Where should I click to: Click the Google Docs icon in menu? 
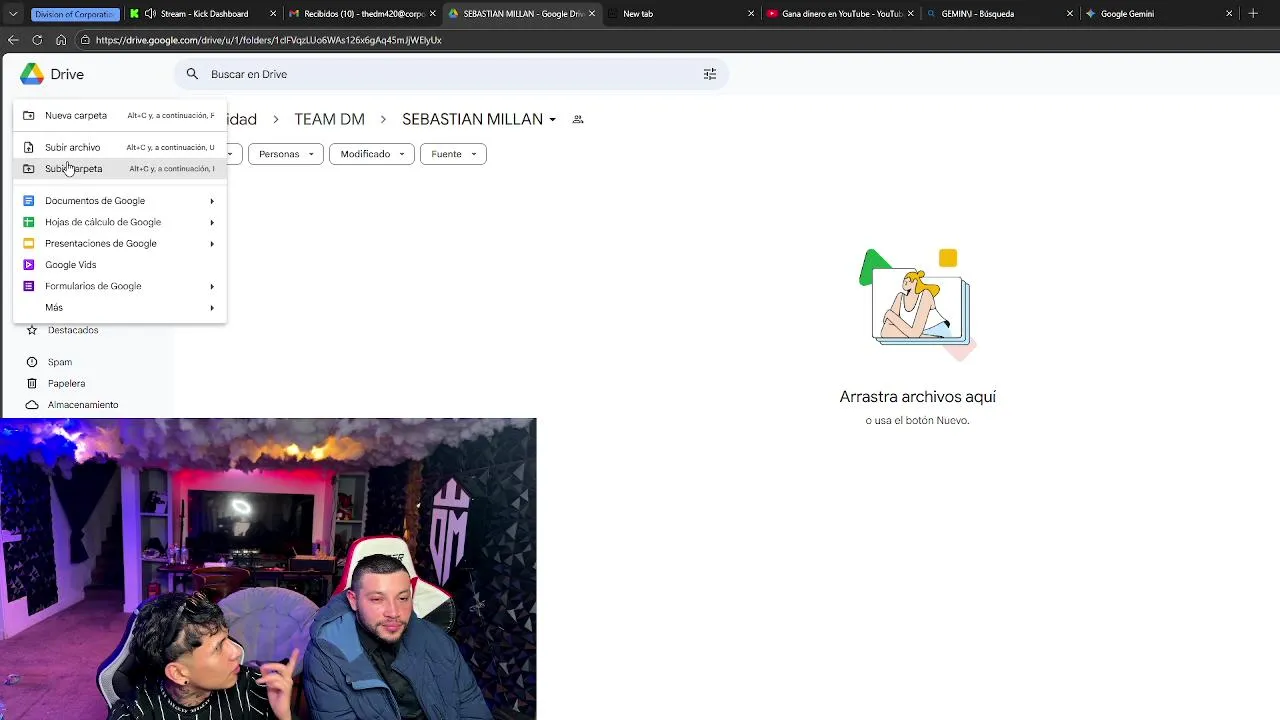[29, 201]
